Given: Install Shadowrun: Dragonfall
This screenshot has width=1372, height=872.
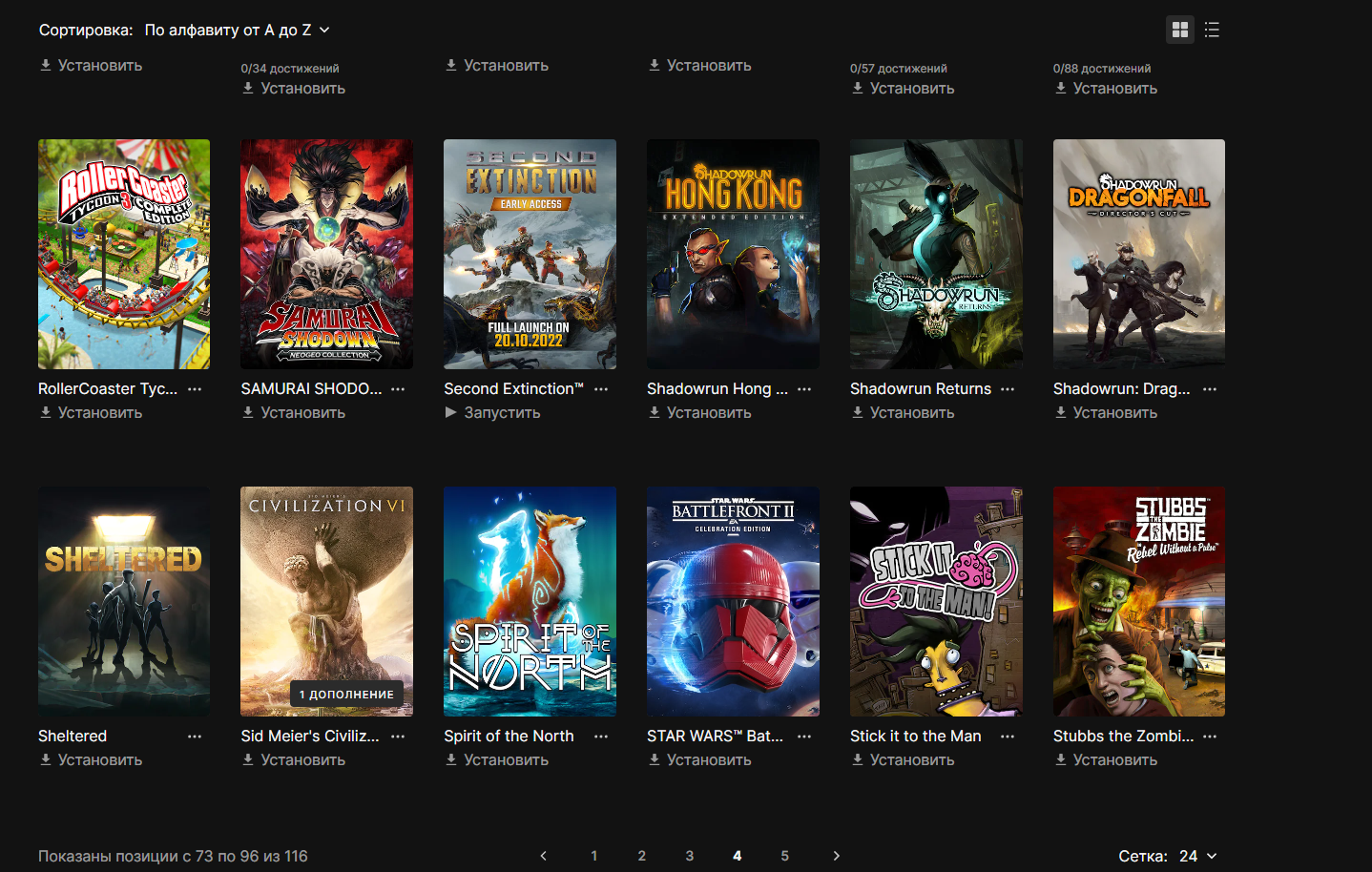Looking at the screenshot, I should click(1106, 413).
